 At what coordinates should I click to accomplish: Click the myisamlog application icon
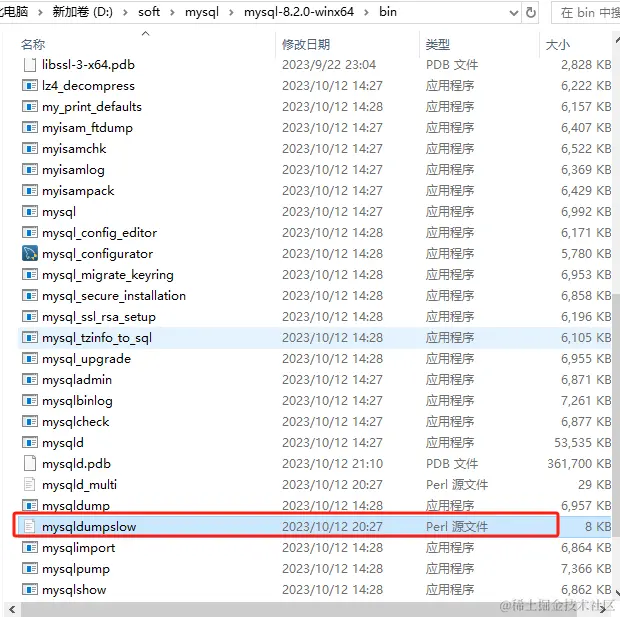(x=30, y=169)
